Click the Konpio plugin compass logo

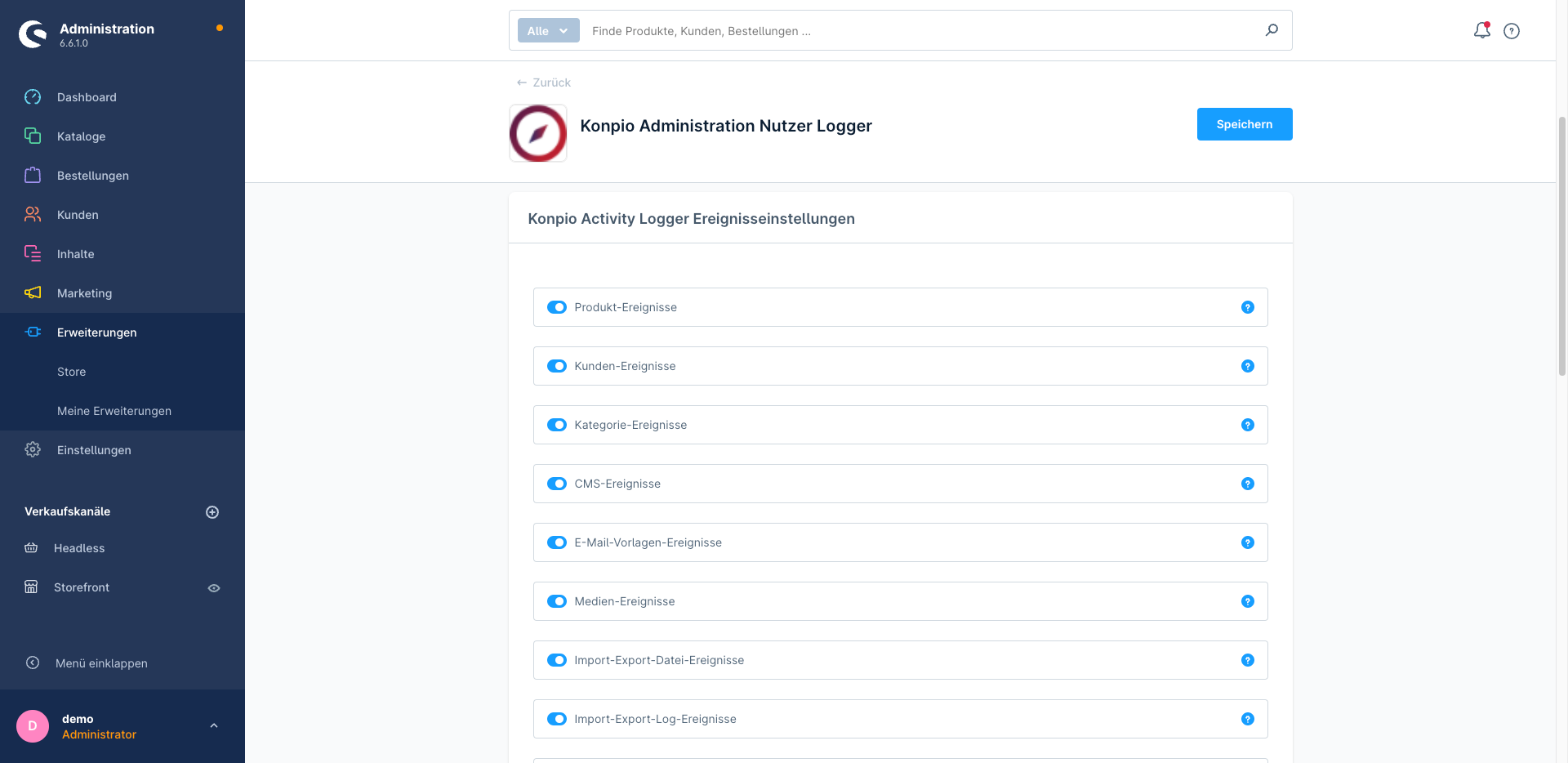tap(538, 133)
